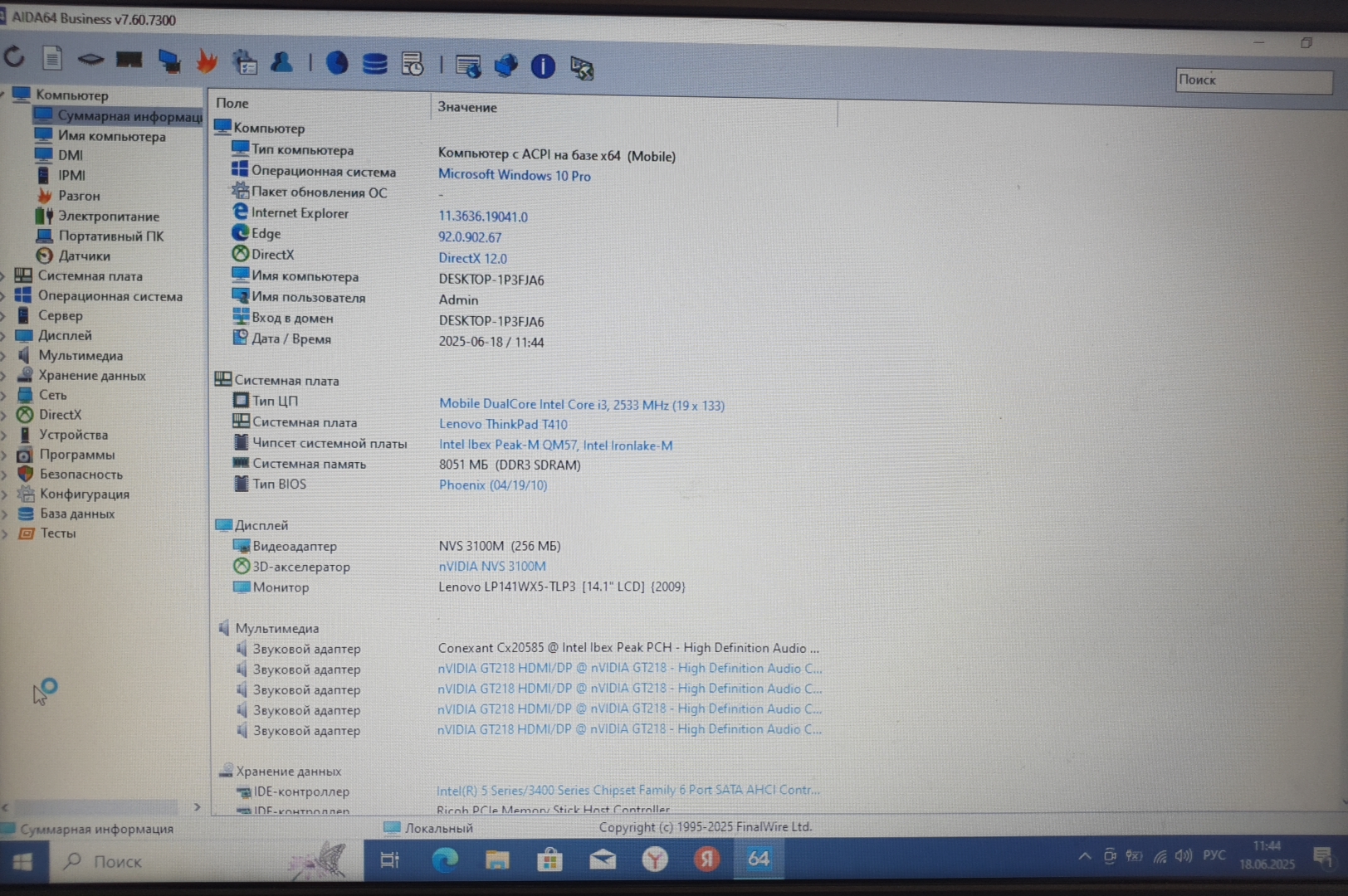This screenshot has height=896, width=1348.
Task: Select Датчики in the tree
Action: (x=84, y=256)
